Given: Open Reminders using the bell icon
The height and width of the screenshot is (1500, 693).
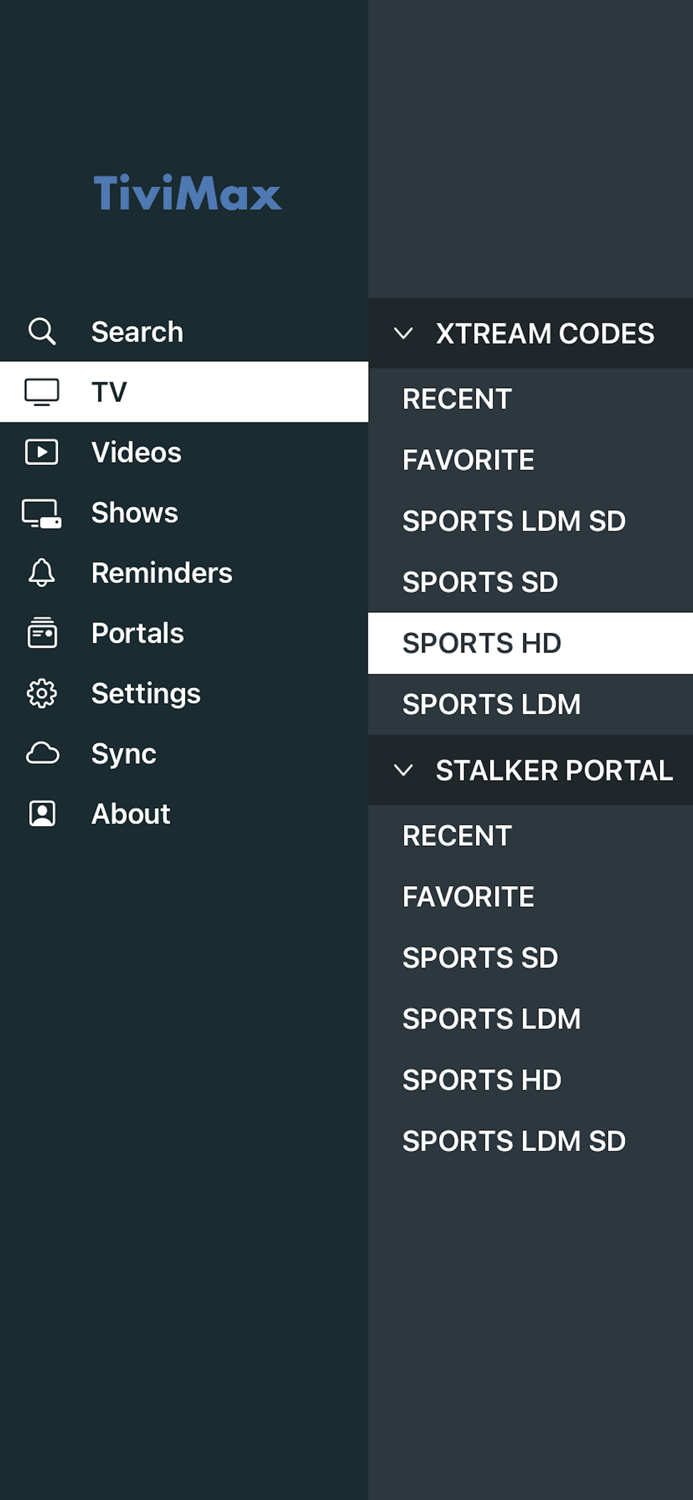Looking at the screenshot, I should [41, 572].
